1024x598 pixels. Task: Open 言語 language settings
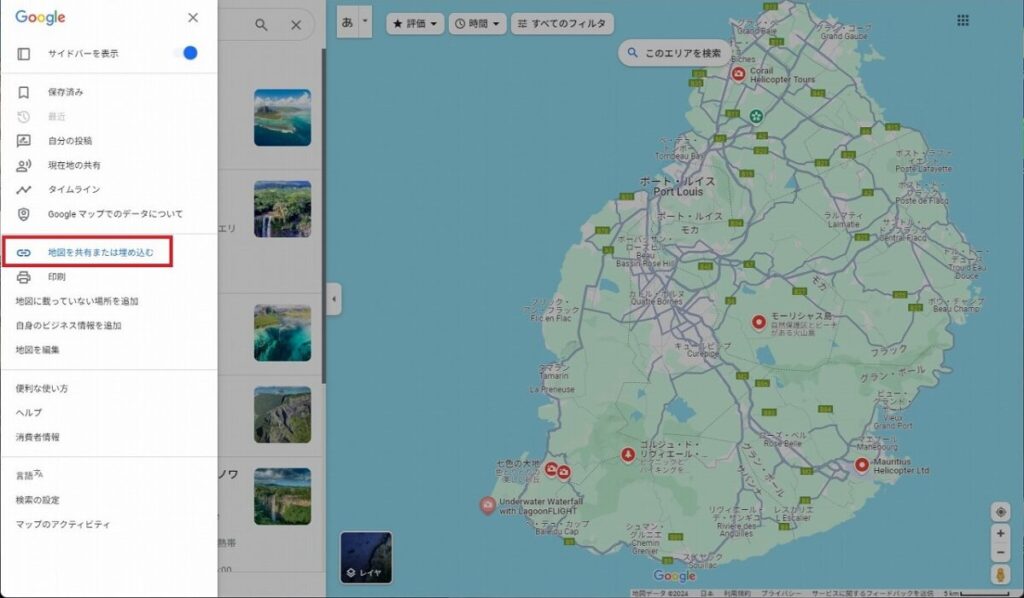click(29, 475)
